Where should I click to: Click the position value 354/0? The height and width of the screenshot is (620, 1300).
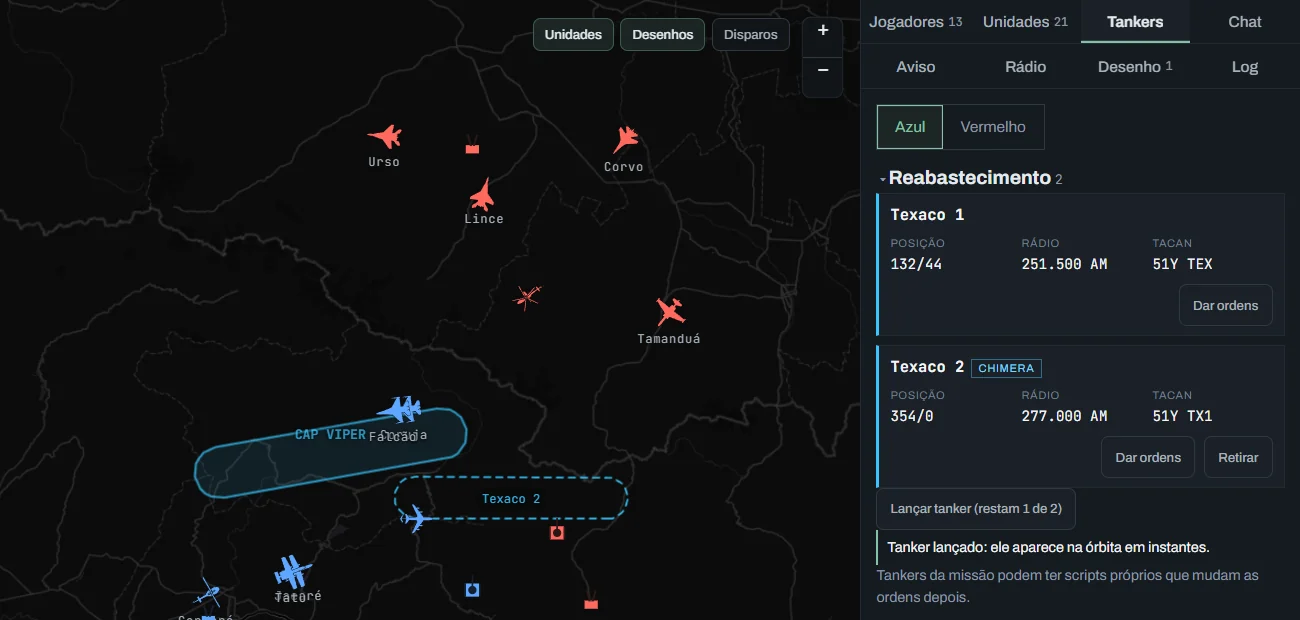pyautogui.click(x=912, y=416)
